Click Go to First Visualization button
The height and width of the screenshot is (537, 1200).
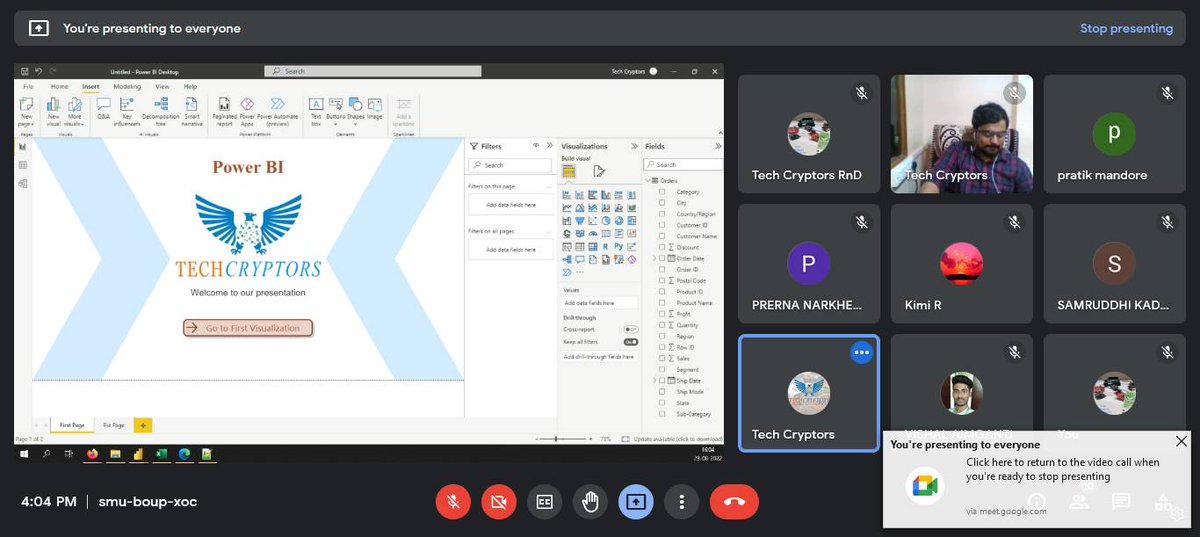click(x=248, y=328)
